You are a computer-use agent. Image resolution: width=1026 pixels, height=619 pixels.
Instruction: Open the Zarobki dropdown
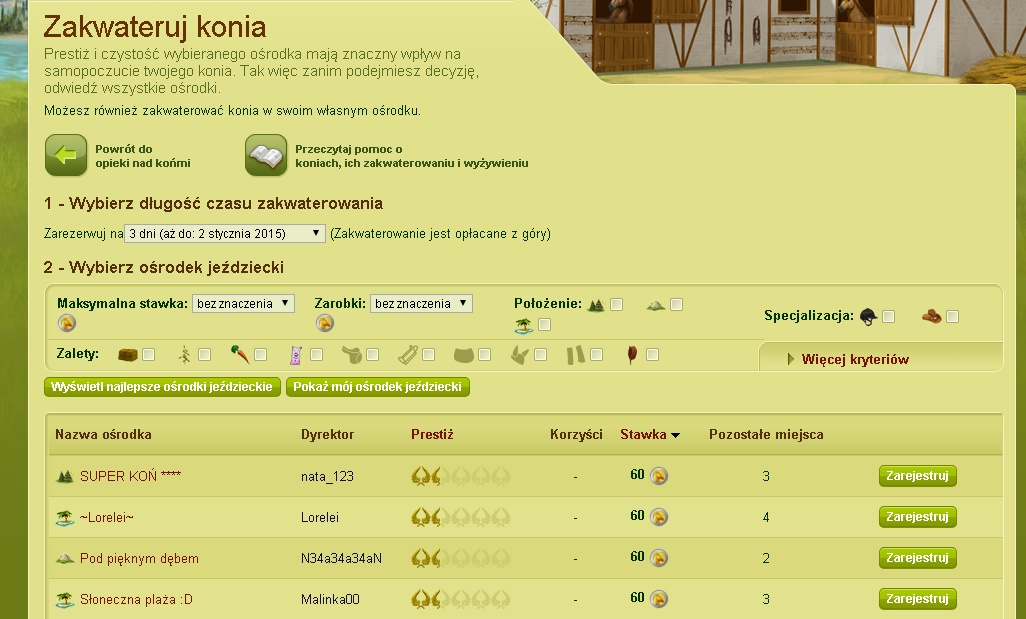pyautogui.click(x=421, y=304)
